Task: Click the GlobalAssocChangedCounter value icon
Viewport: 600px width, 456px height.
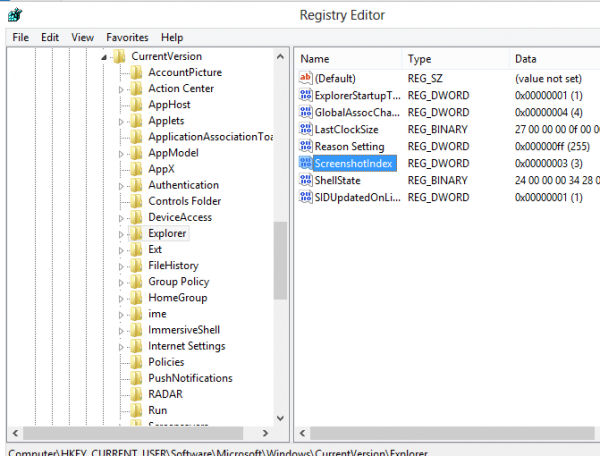Action: click(306, 112)
